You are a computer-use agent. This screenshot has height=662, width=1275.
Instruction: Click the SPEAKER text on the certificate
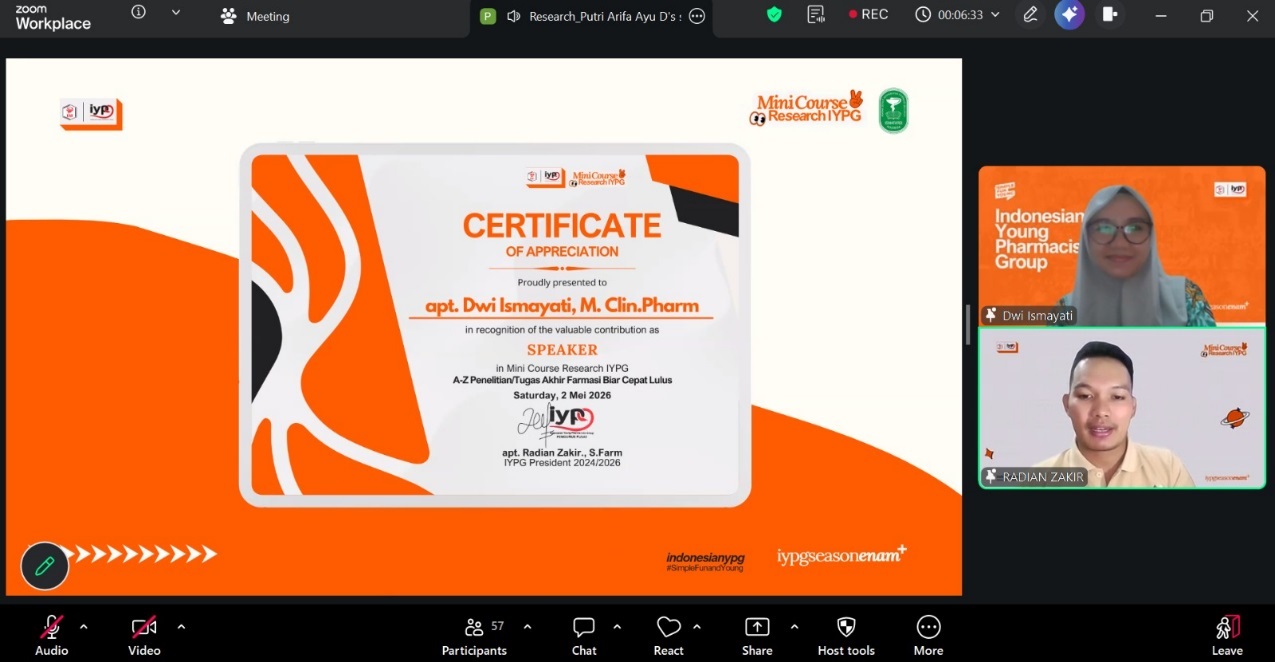562,350
